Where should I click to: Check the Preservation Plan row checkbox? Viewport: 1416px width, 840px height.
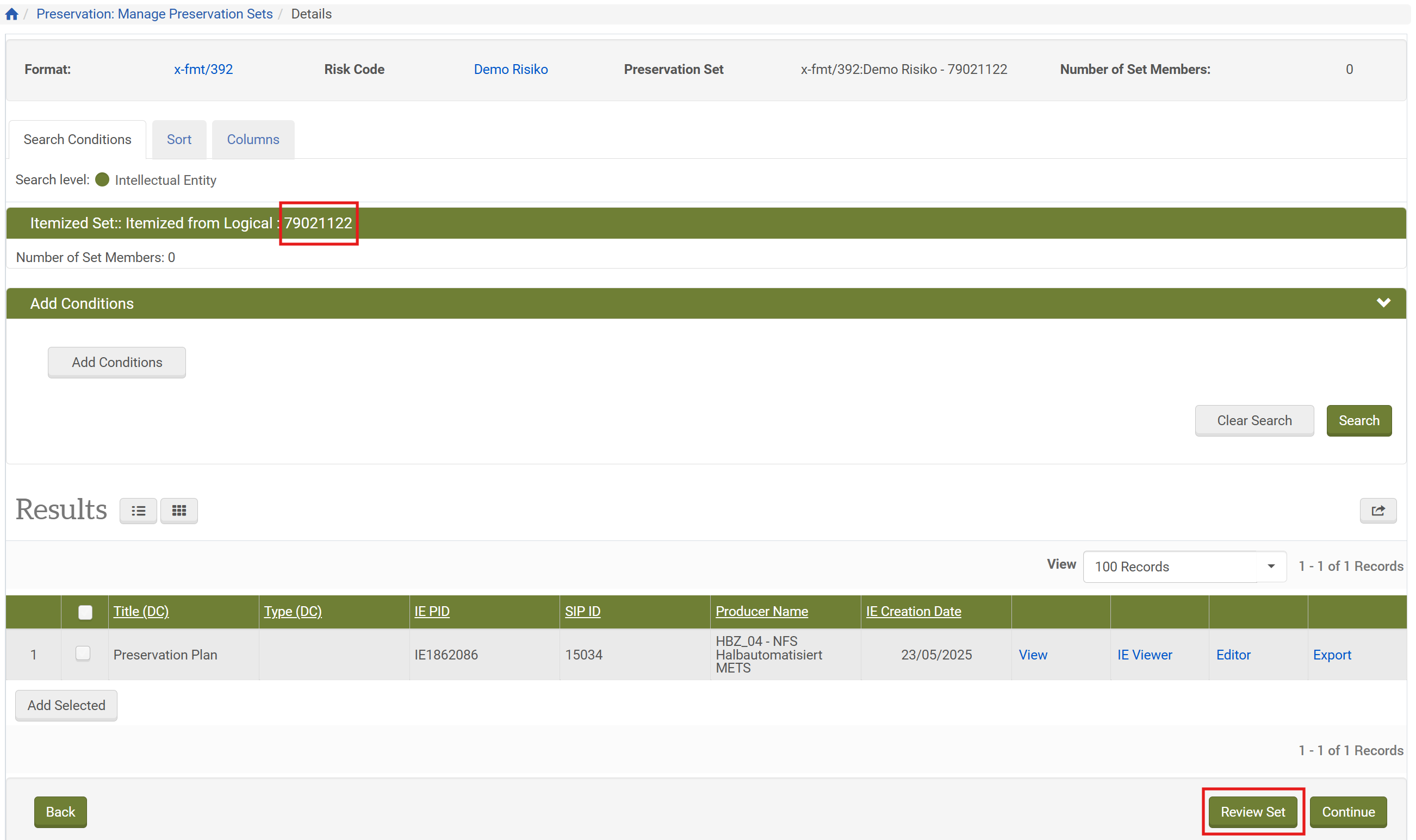pos(83,654)
